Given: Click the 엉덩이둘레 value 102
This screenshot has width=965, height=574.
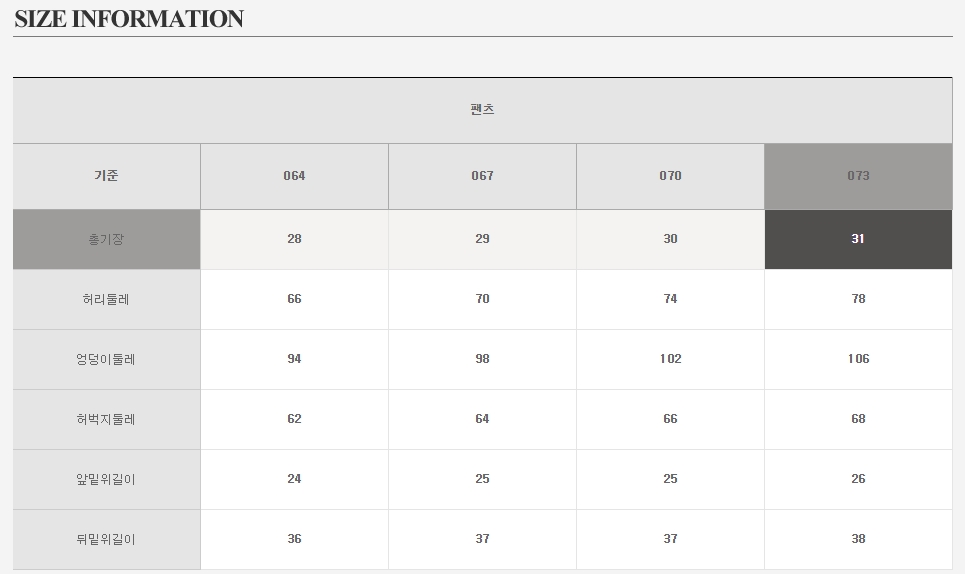Looking at the screenshot, I should (x=670, y=359).
